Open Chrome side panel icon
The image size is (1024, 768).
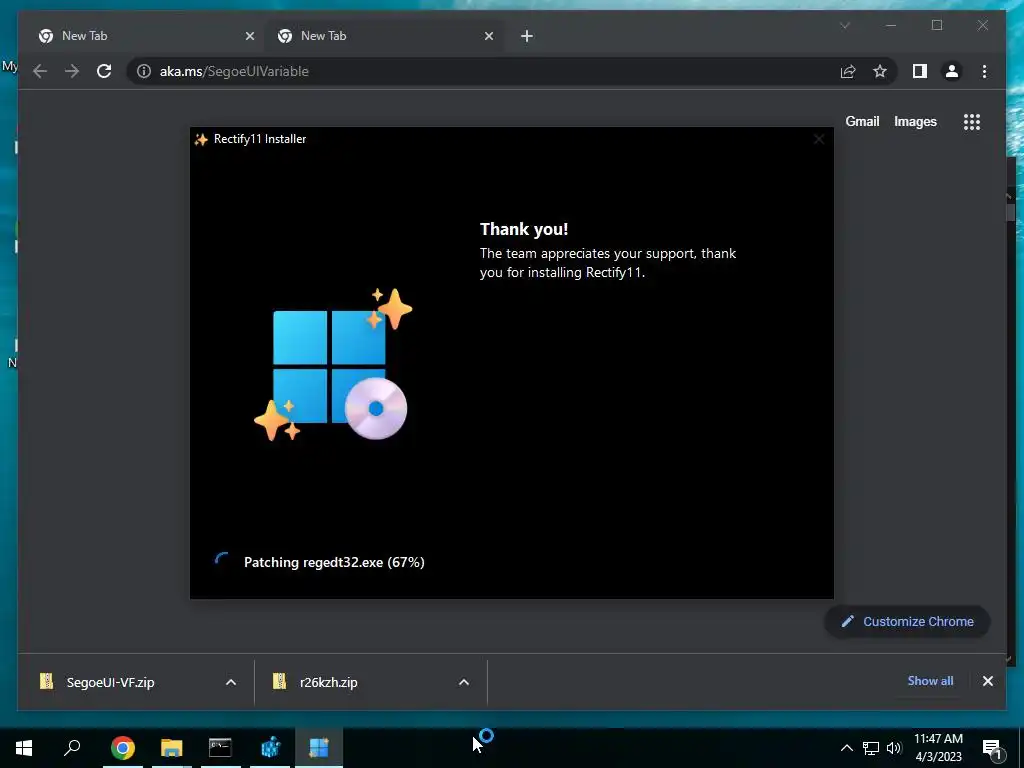pos(920,71)
